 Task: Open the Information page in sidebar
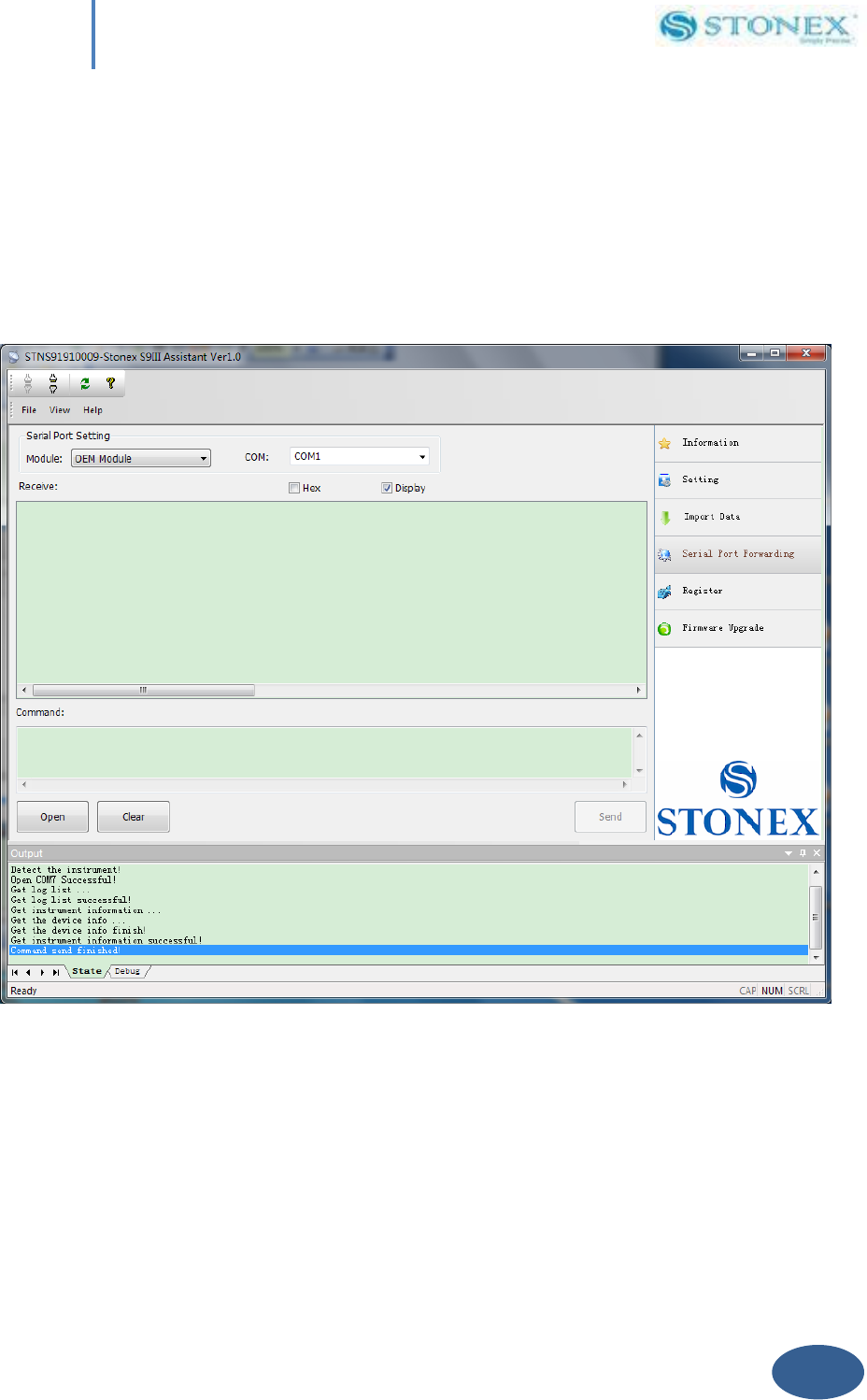738,443
